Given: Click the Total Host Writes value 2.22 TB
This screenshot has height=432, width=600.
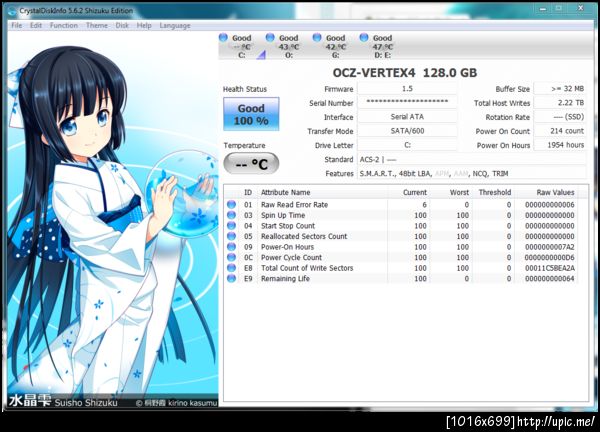Looking at the screenshot, I should [560, 103].
